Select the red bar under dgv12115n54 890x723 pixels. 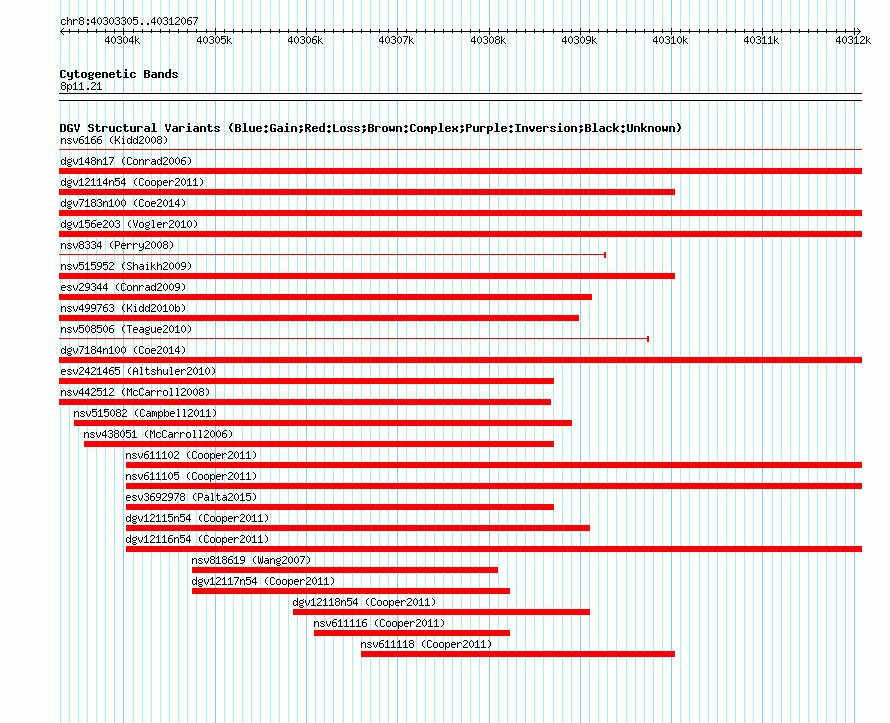click(358, 528)
